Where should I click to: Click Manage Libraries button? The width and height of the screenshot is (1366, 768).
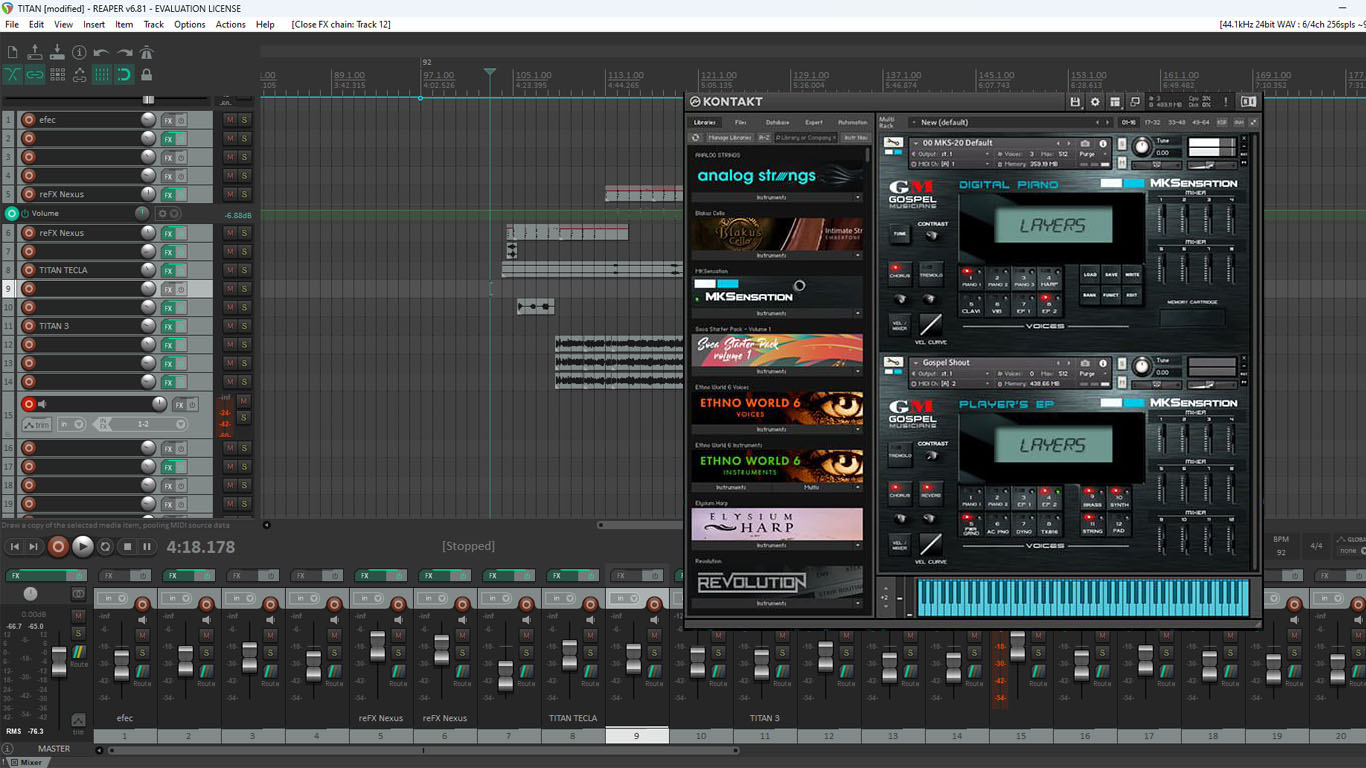(730, 137)
